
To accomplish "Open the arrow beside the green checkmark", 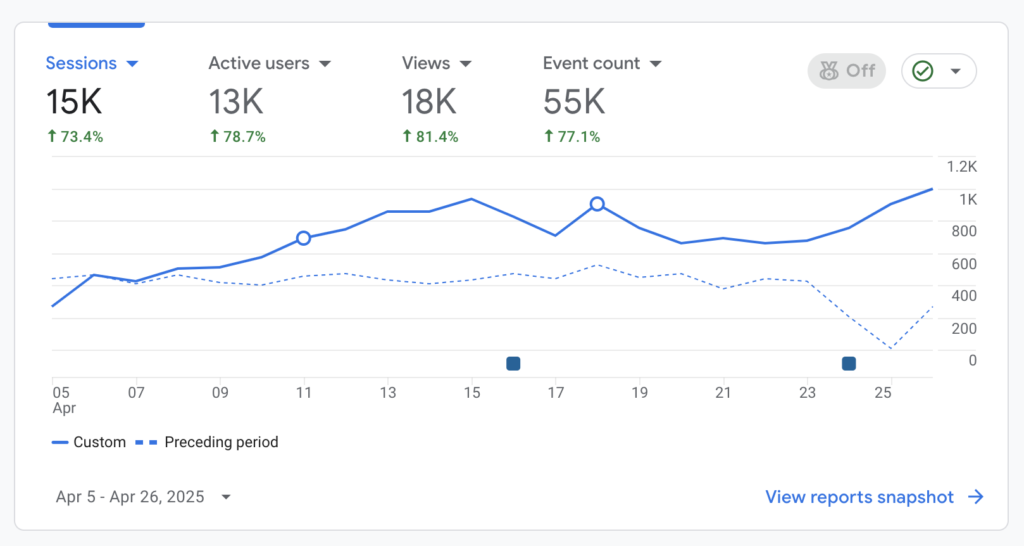I will [x=955, y=72].
